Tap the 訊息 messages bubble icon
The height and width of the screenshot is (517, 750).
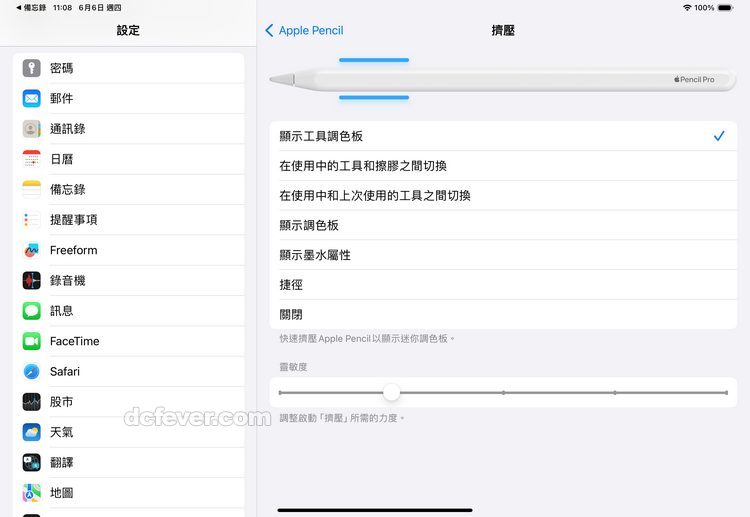click(x=32, y=311)
